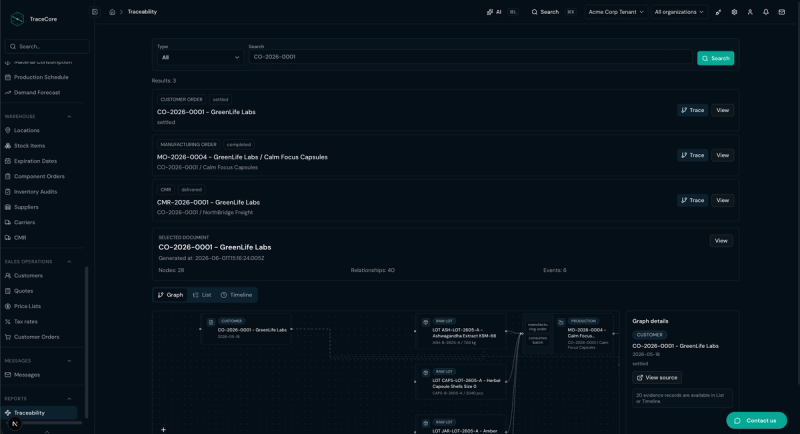The height and width of the screenshot is (434, 800).
Task: Select Ashwagandha Extract raw lot node
Action: point(461,331)
